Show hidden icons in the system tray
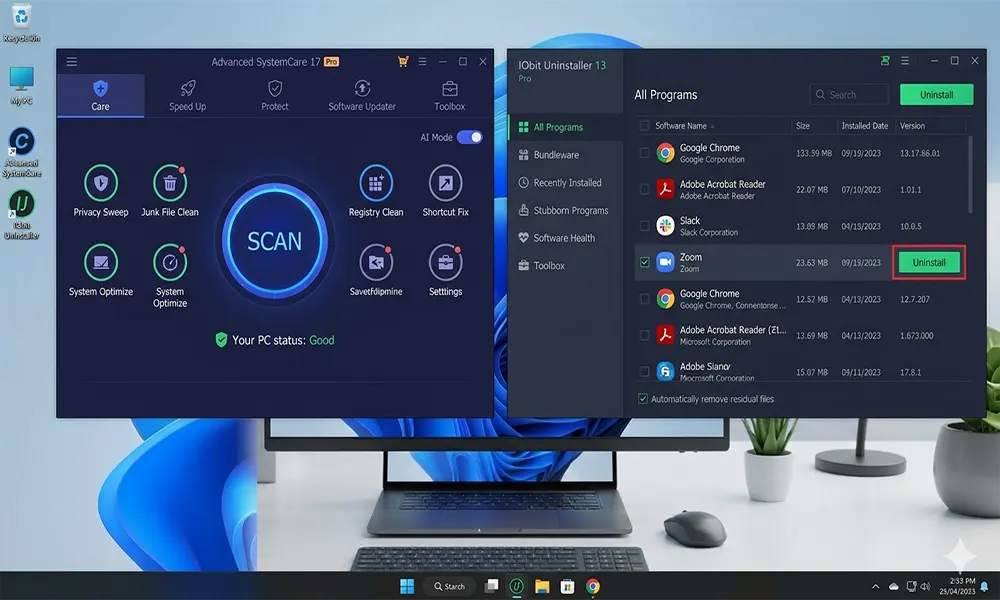 875,586
